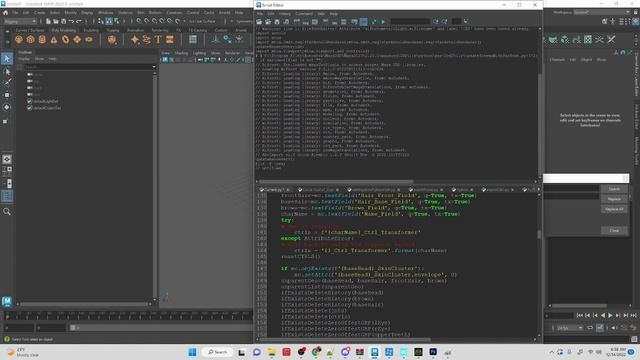Click the new scene icon in status line
Screen dimensions: 640x360
(x=48, y=21)
